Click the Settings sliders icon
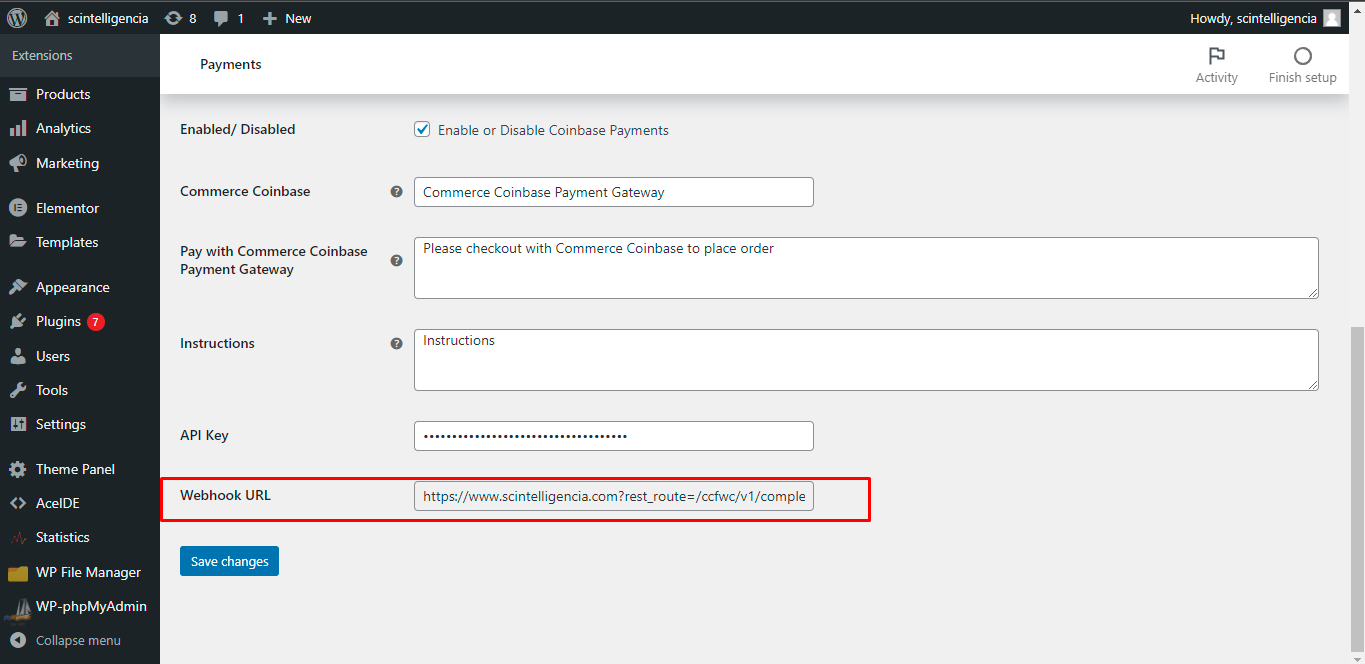Viewport: 1365px width, 664px height. tap(18, 424)
